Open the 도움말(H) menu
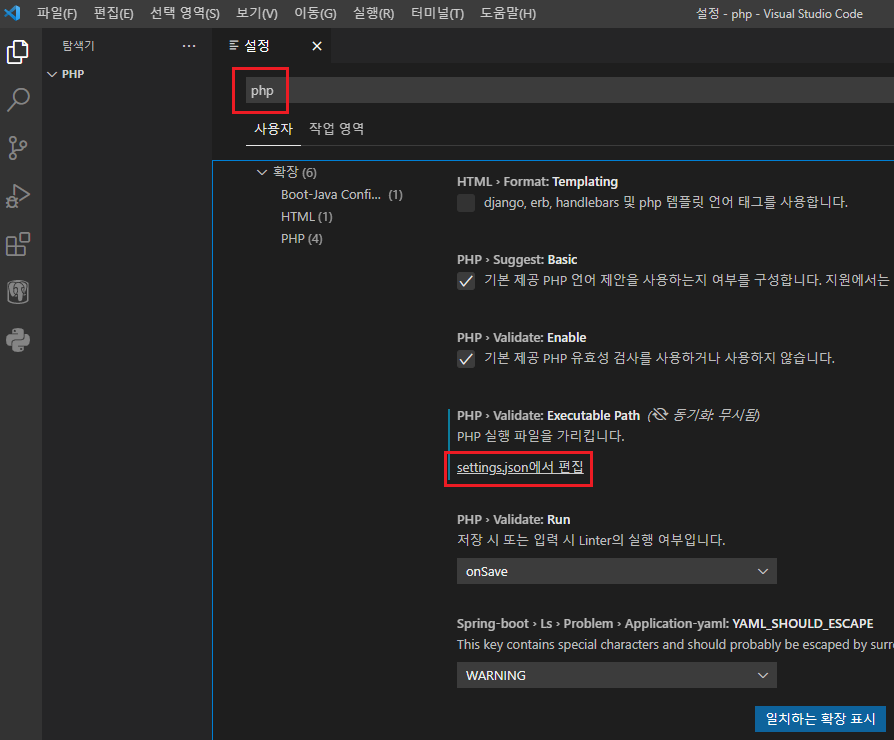 click(508, 13)
